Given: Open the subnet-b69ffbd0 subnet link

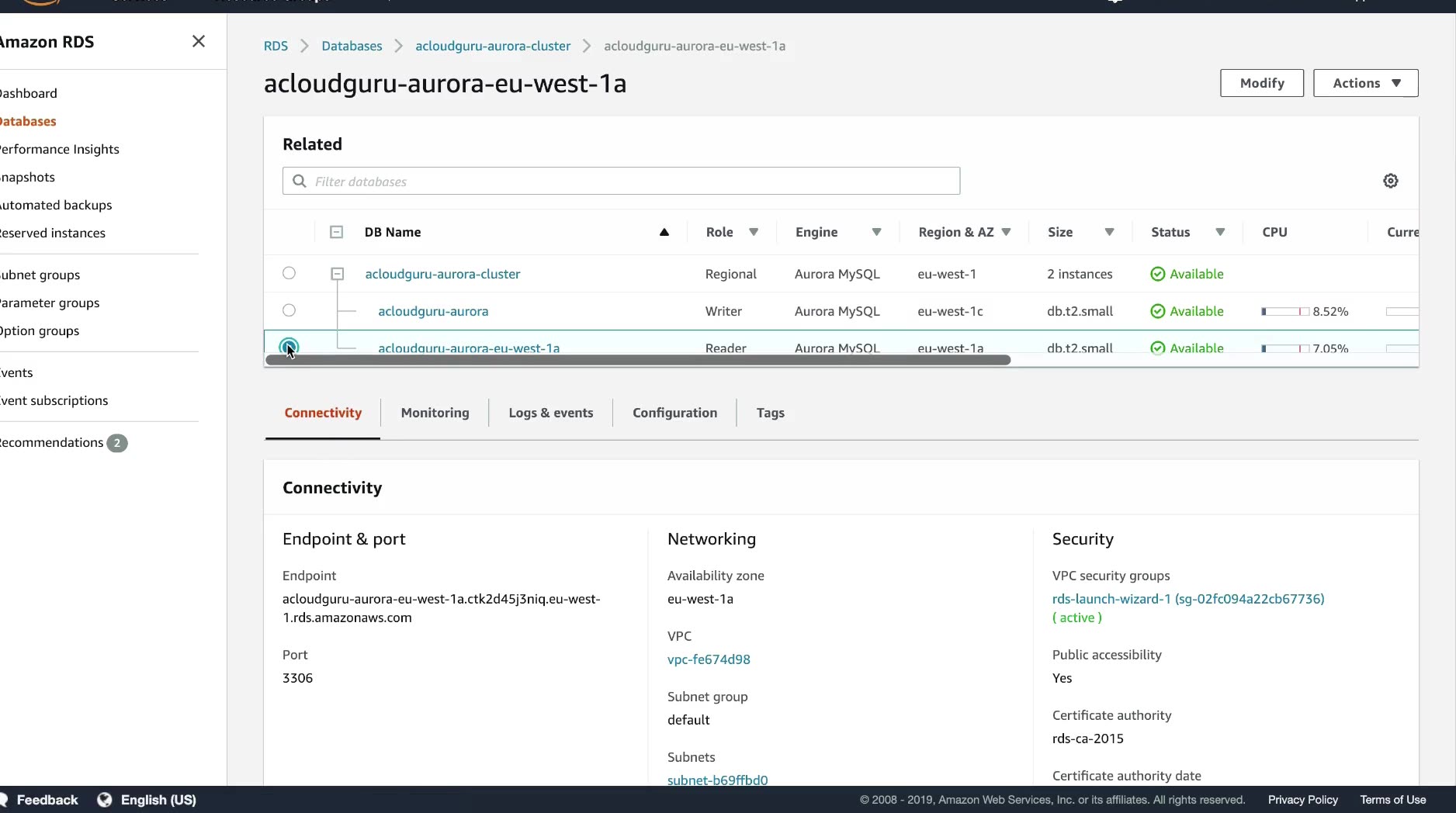Looking at the screenshot, I should click(x=718, y=780).
